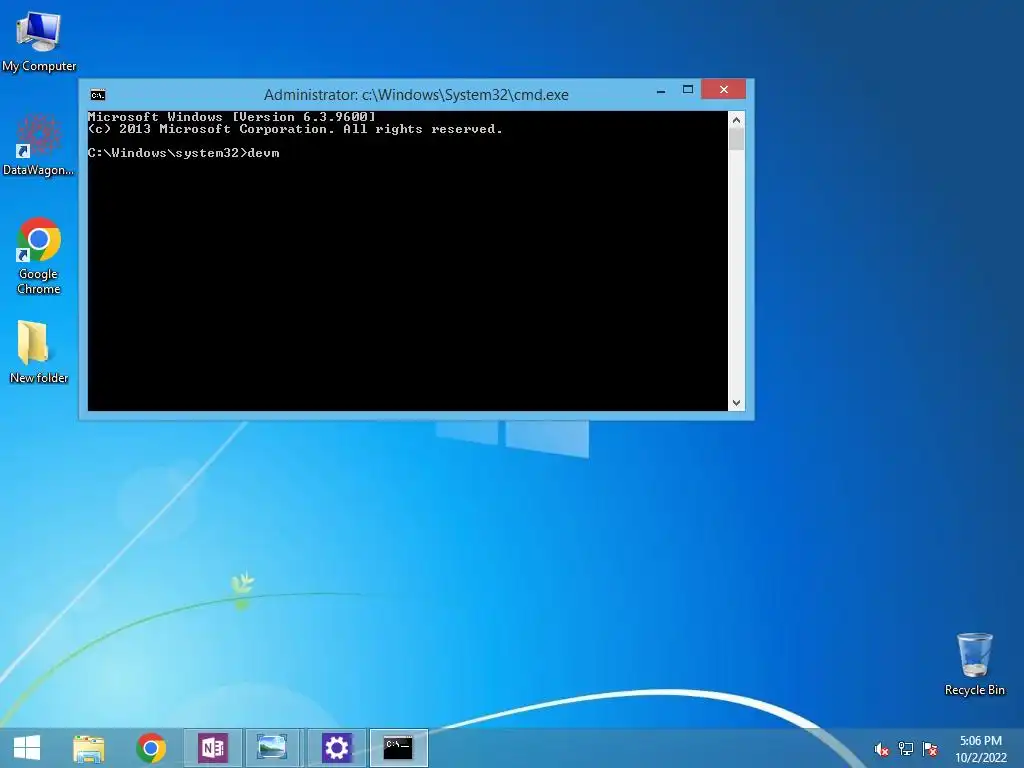Select the Google Chrome desktop shortcut
This screenshot has height=768, width=1024.
click(x=39, y=256)
